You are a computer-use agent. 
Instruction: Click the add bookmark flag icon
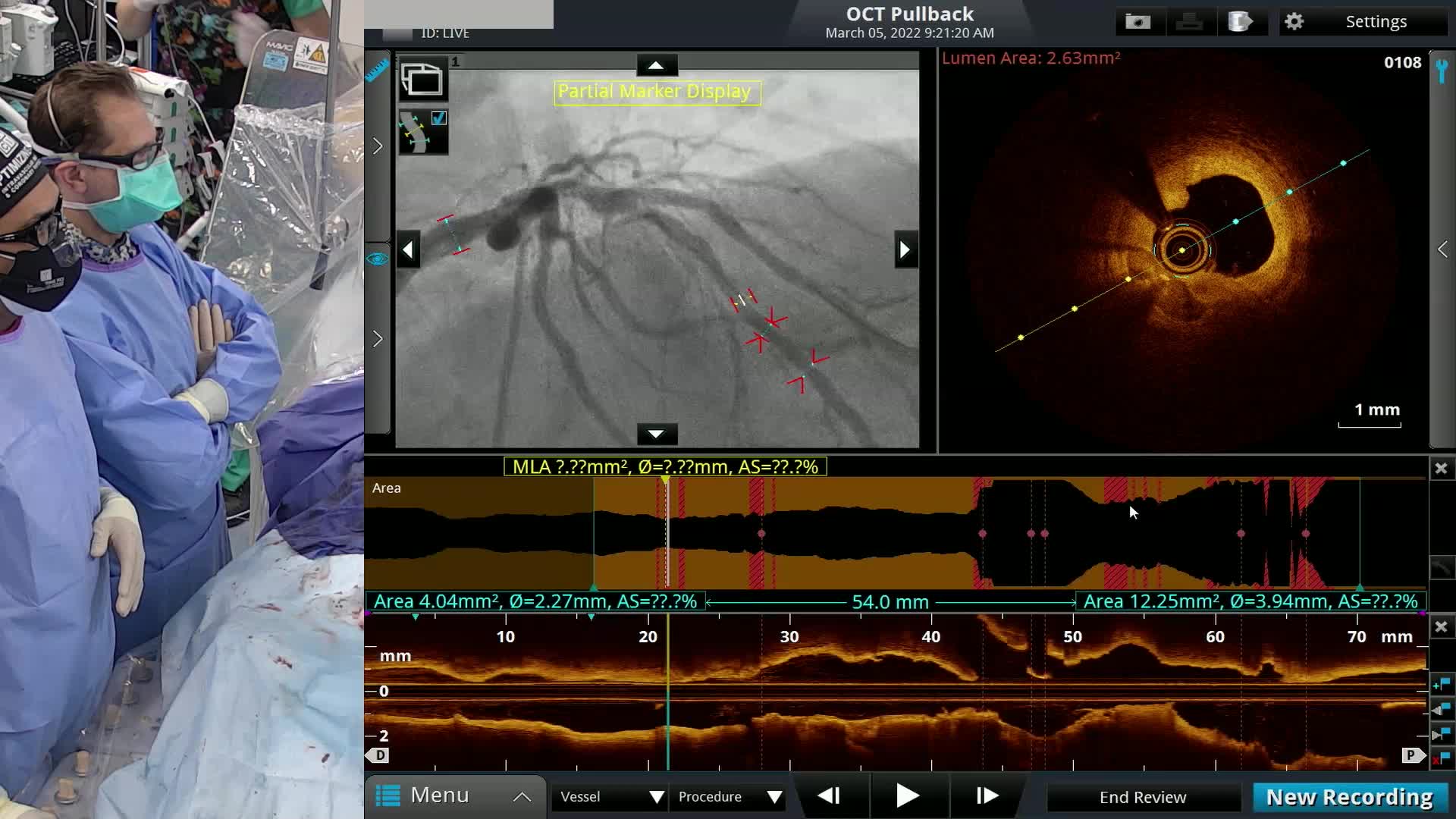[1442, 685]
